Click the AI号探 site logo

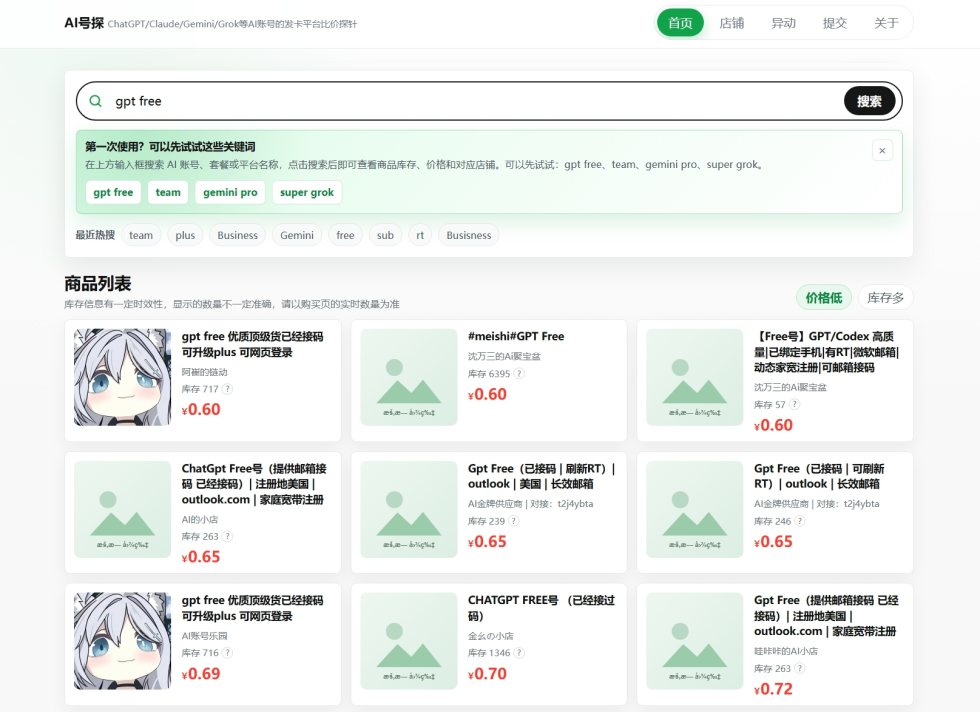pos(84,23)
